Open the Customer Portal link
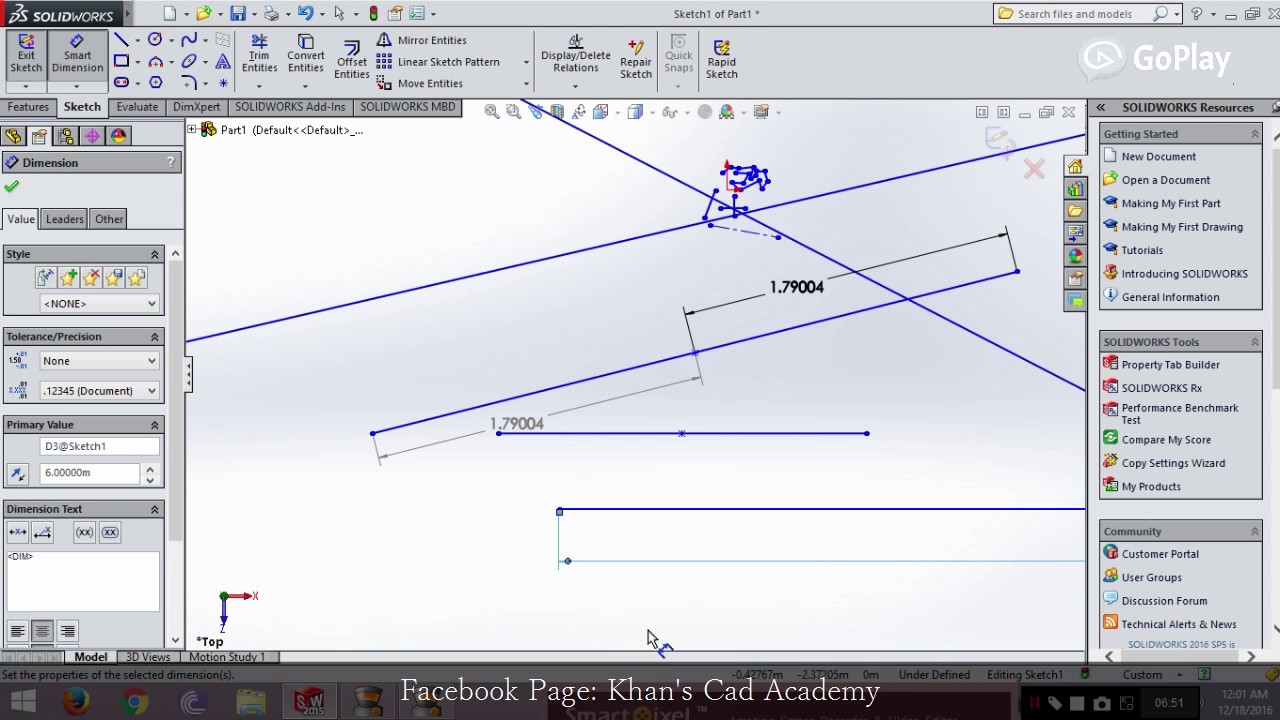Image resolution: width=1280 pixels, height=720 pixels. click(1160, 554)
